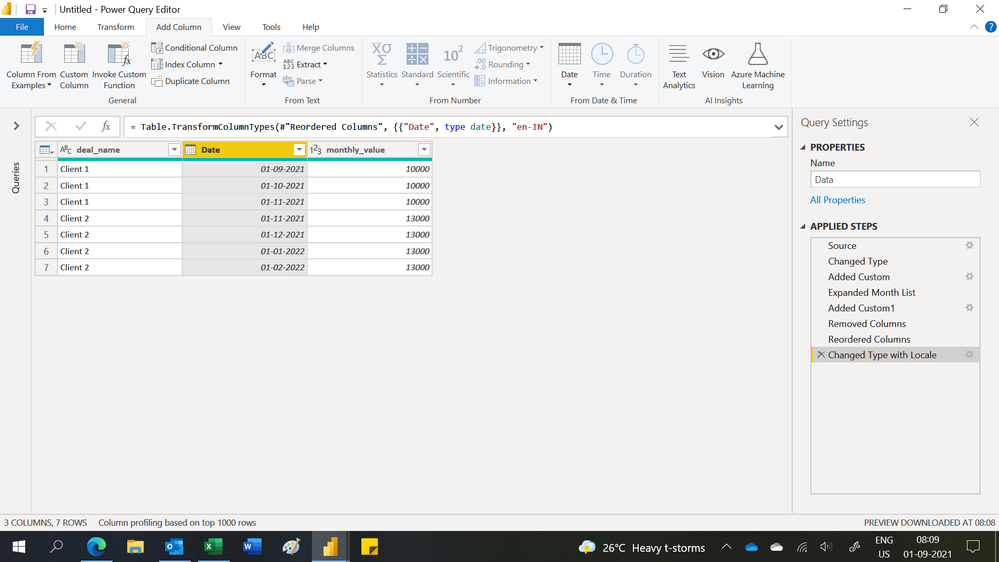Switch to the Tools tab
Viewport: 999px width, 562px height.
pos(271,27)
